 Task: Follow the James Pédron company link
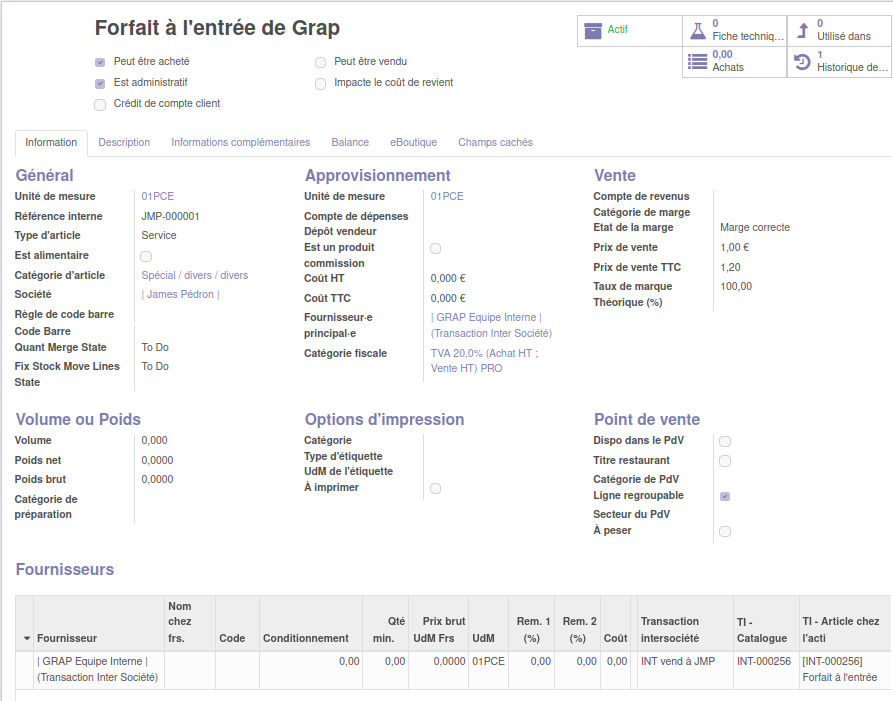point(180,294)
